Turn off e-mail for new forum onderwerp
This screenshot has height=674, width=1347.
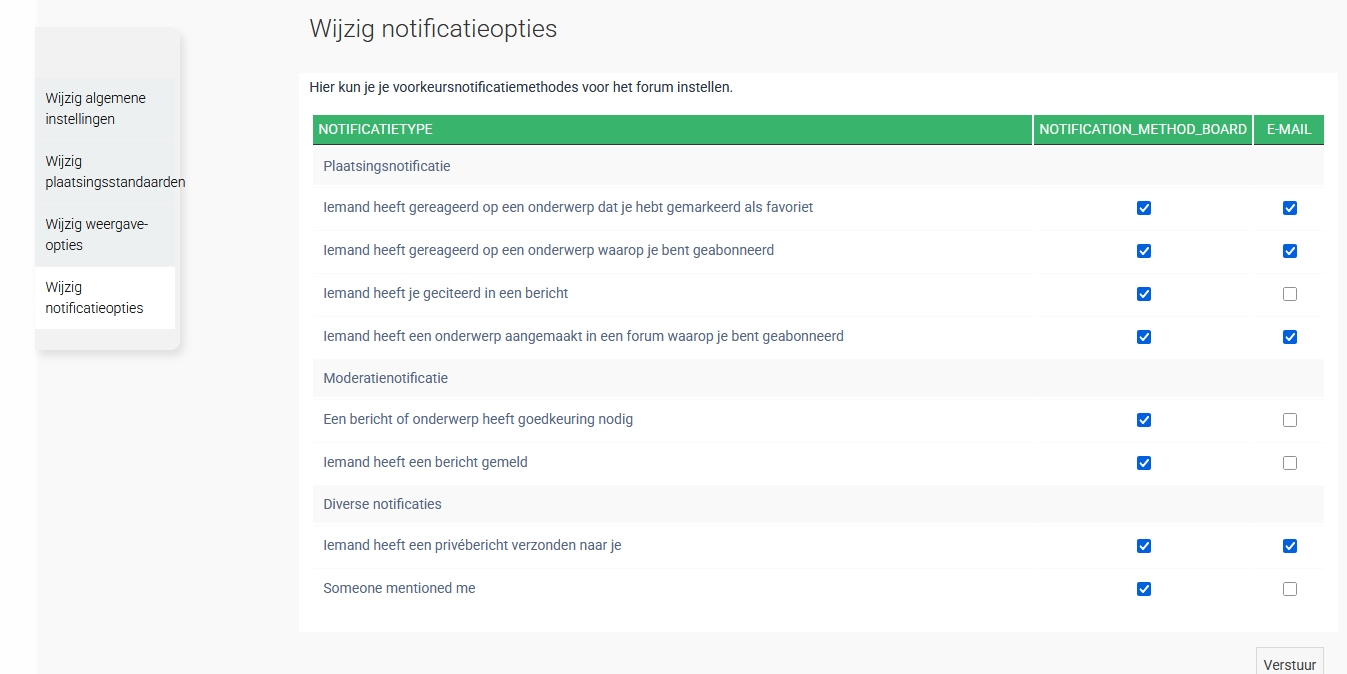point(1290,337)
